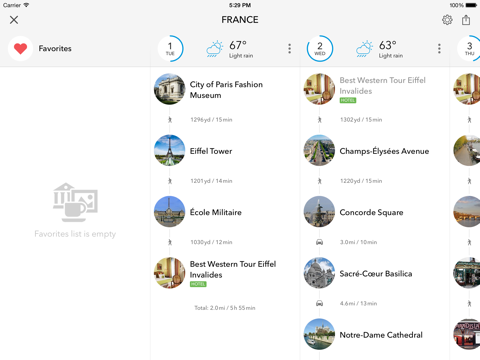Tap City of Paris Fashion Museum thumbnail
Image resolution: width=480 pixels, height=360 pixels.
[169, 89]
